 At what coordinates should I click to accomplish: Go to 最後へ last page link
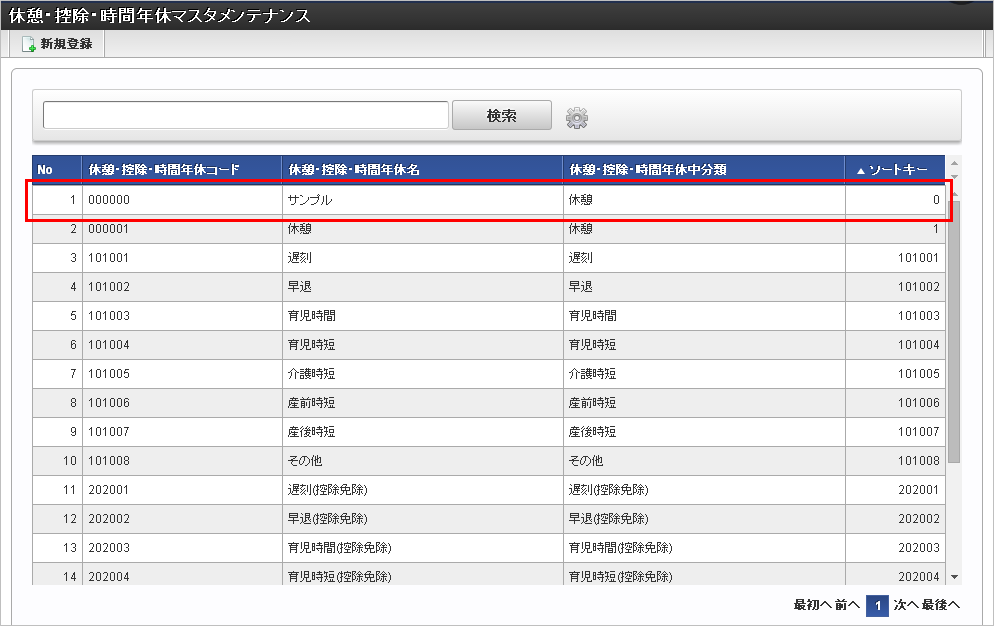pos(941,604)
